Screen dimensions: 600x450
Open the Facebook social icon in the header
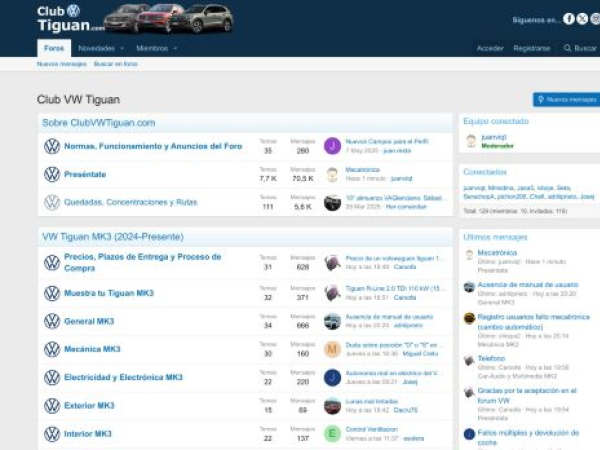coord(569,19)
